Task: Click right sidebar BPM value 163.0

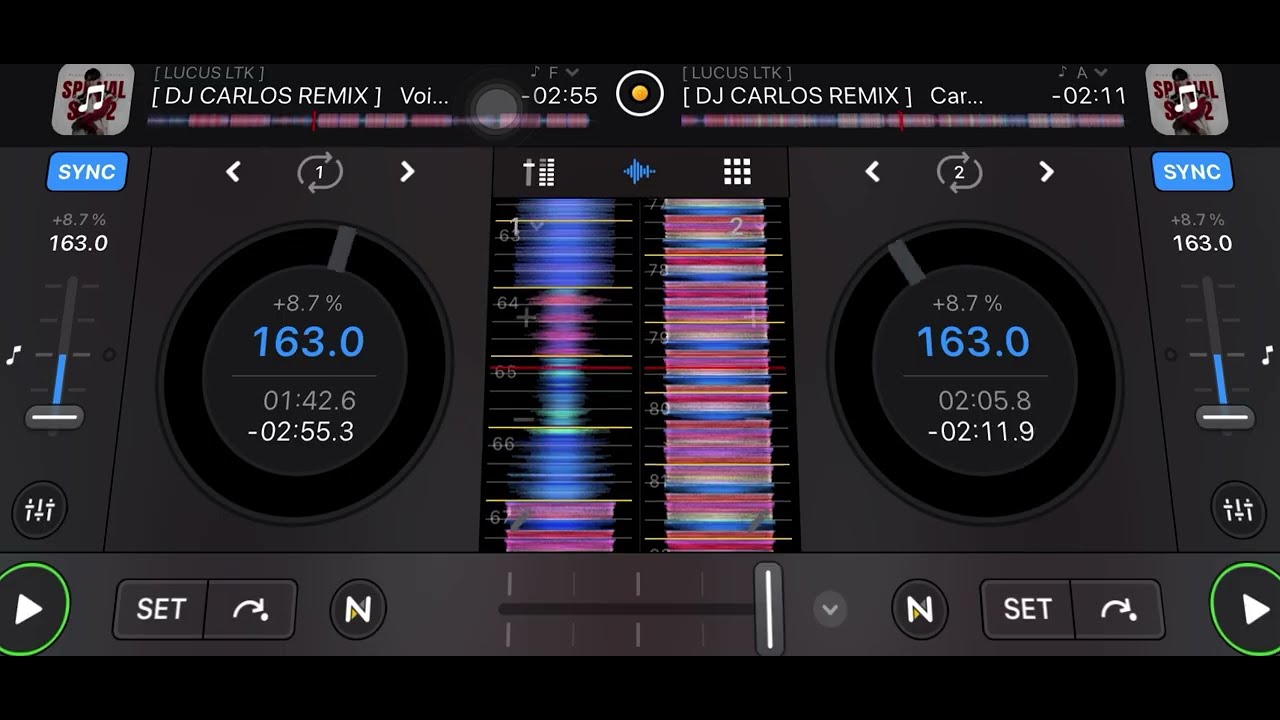Action: pos(1202,243)
